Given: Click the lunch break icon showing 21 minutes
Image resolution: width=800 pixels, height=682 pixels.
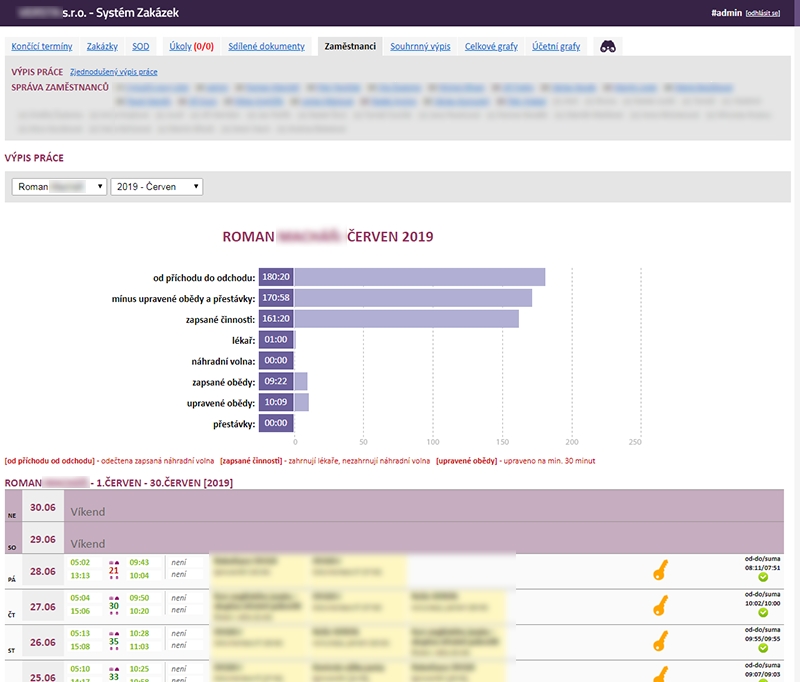Looking at the screenshot, I should click(x=114, y=569).
